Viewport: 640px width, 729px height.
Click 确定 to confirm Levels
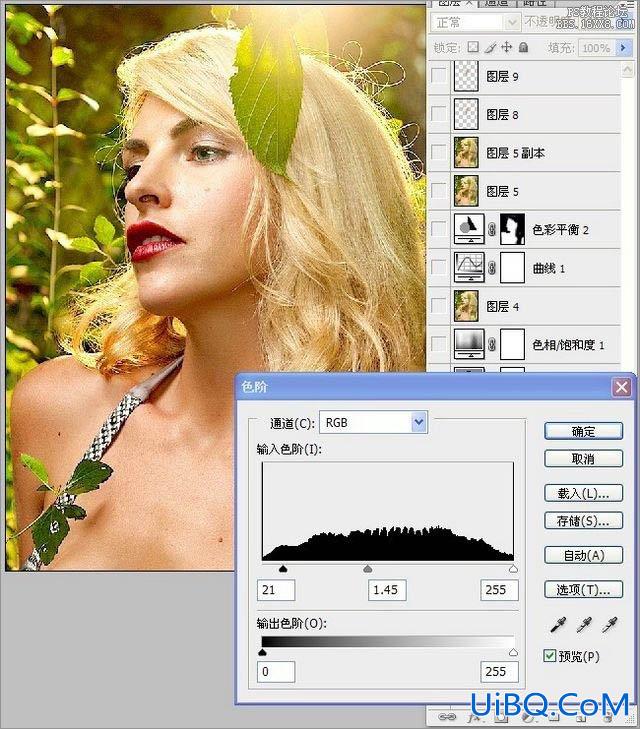click(x=583, y=431)
